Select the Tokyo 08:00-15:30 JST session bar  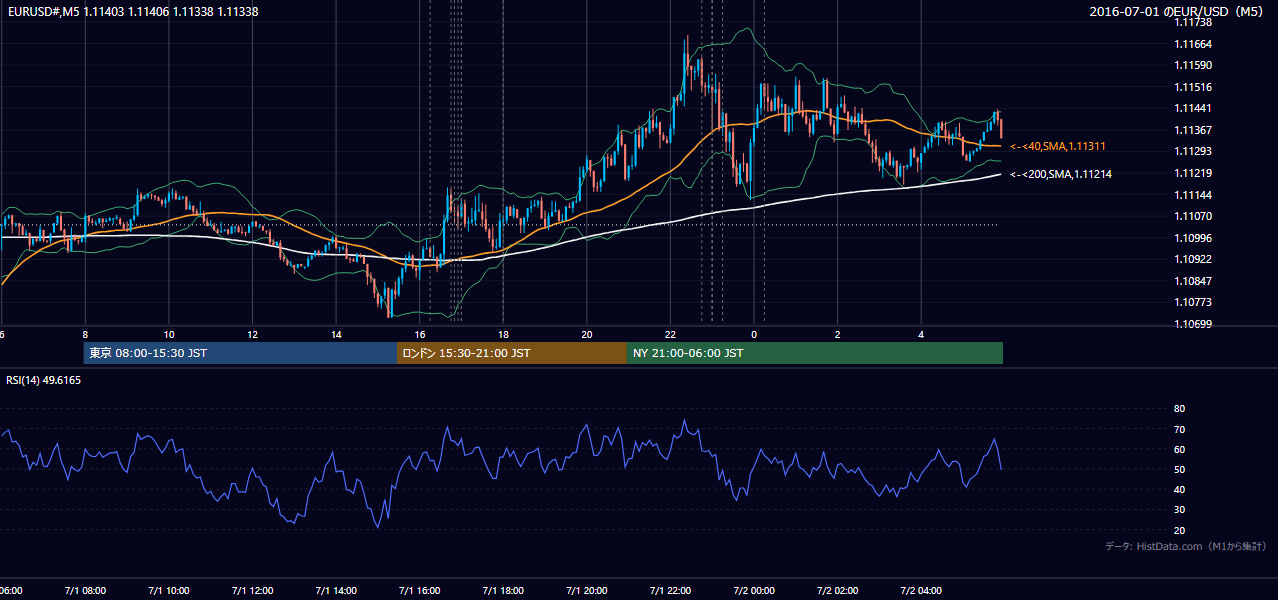[240, 353]
